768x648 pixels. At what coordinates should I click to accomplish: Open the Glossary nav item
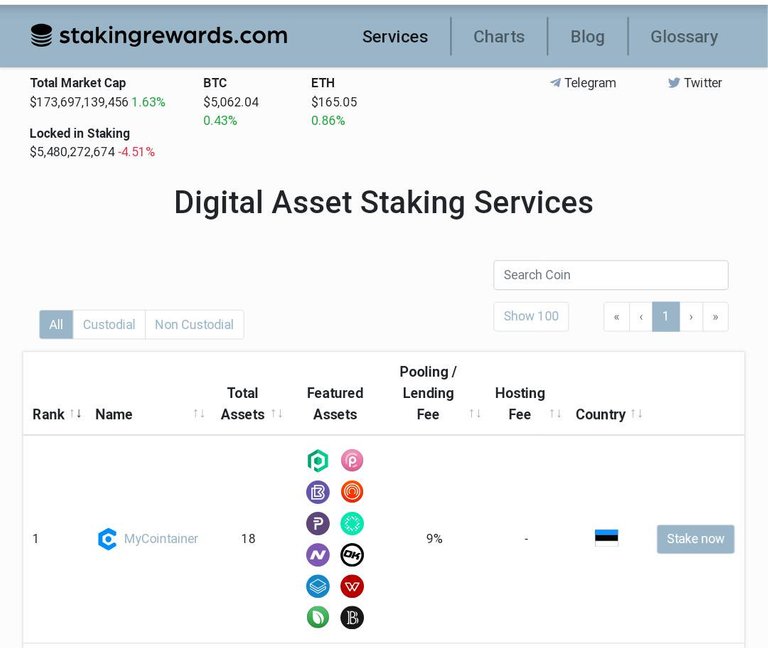coord(684,37)
